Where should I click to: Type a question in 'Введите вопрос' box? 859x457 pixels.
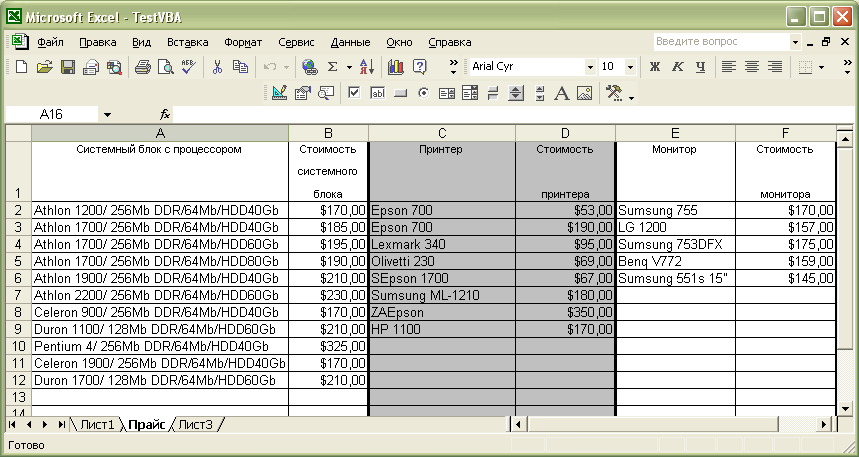722,42
